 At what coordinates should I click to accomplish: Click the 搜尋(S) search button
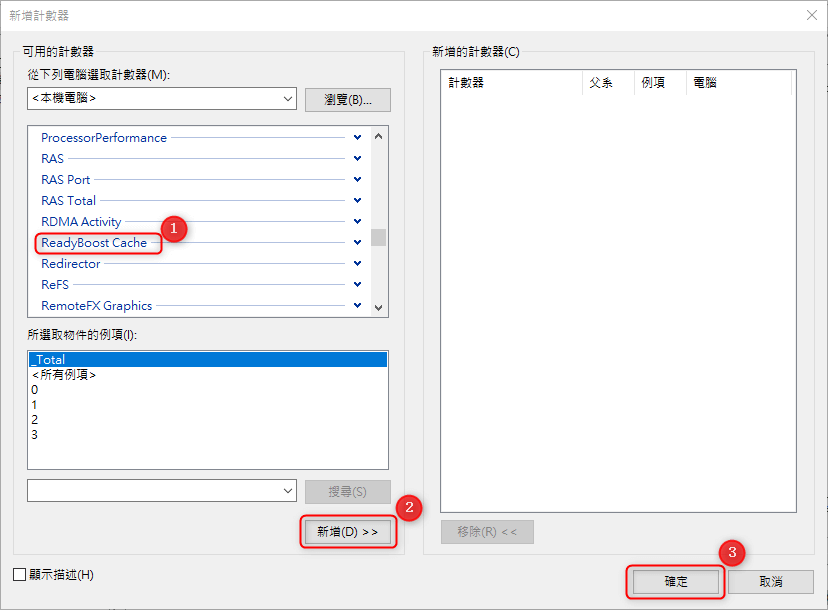346,490
